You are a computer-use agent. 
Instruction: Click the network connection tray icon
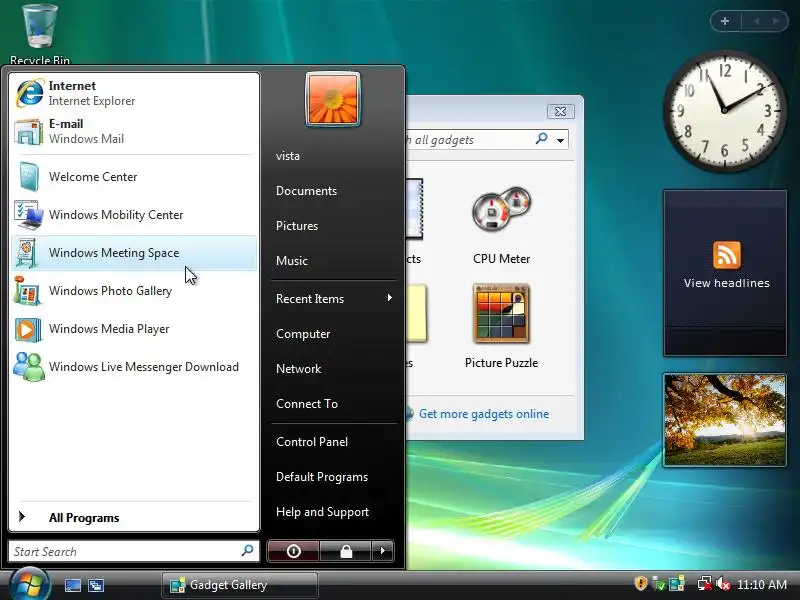pos(705,583)
